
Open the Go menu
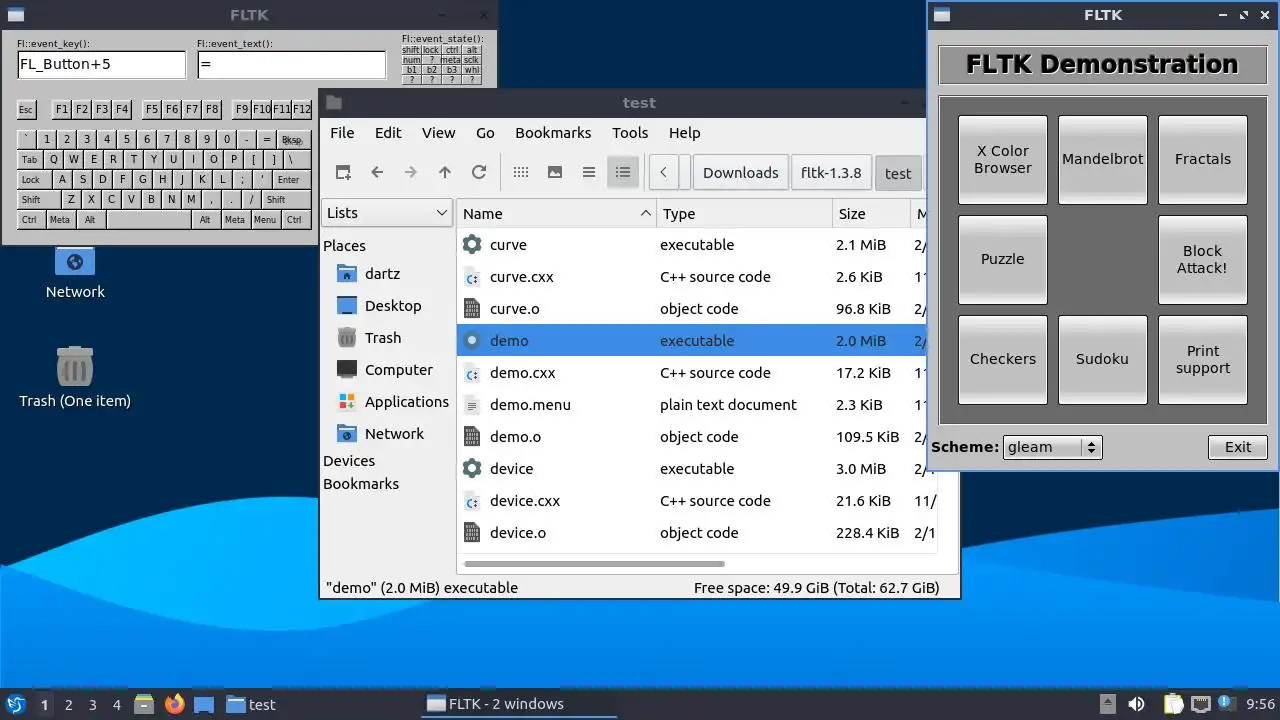point(485,133)
